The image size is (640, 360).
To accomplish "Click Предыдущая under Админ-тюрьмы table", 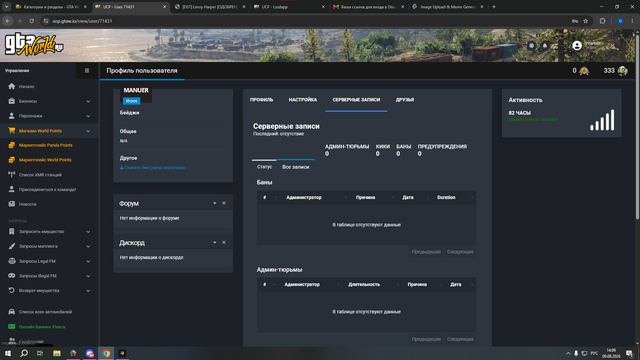I will point(426,339).
